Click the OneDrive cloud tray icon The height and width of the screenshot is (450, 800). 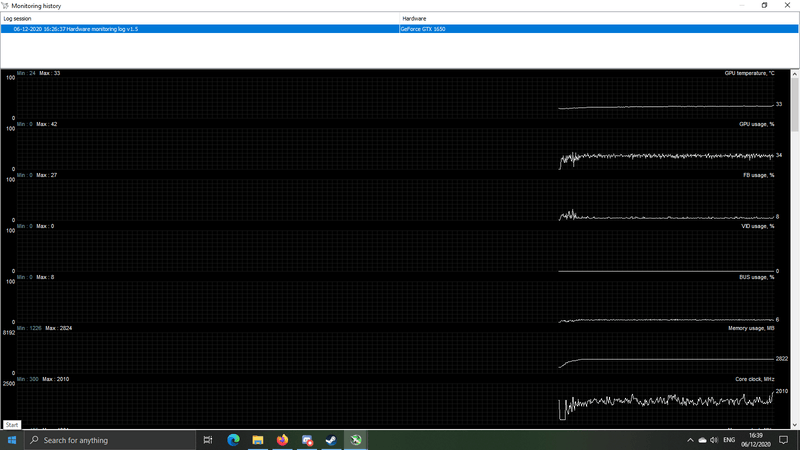pos(703,440)
